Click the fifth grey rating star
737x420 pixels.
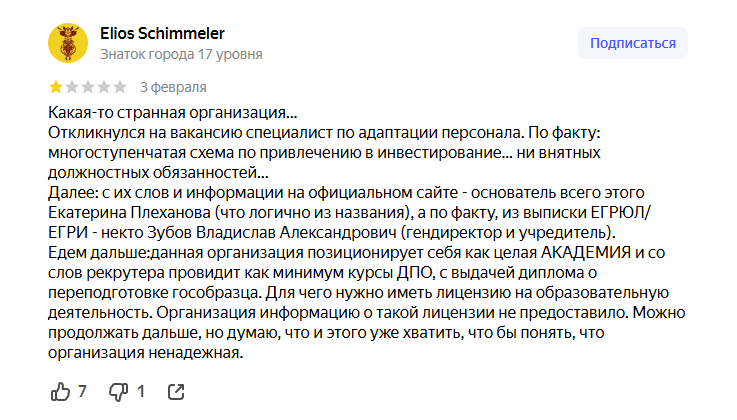pyautogui.click(x=120, y=87)
